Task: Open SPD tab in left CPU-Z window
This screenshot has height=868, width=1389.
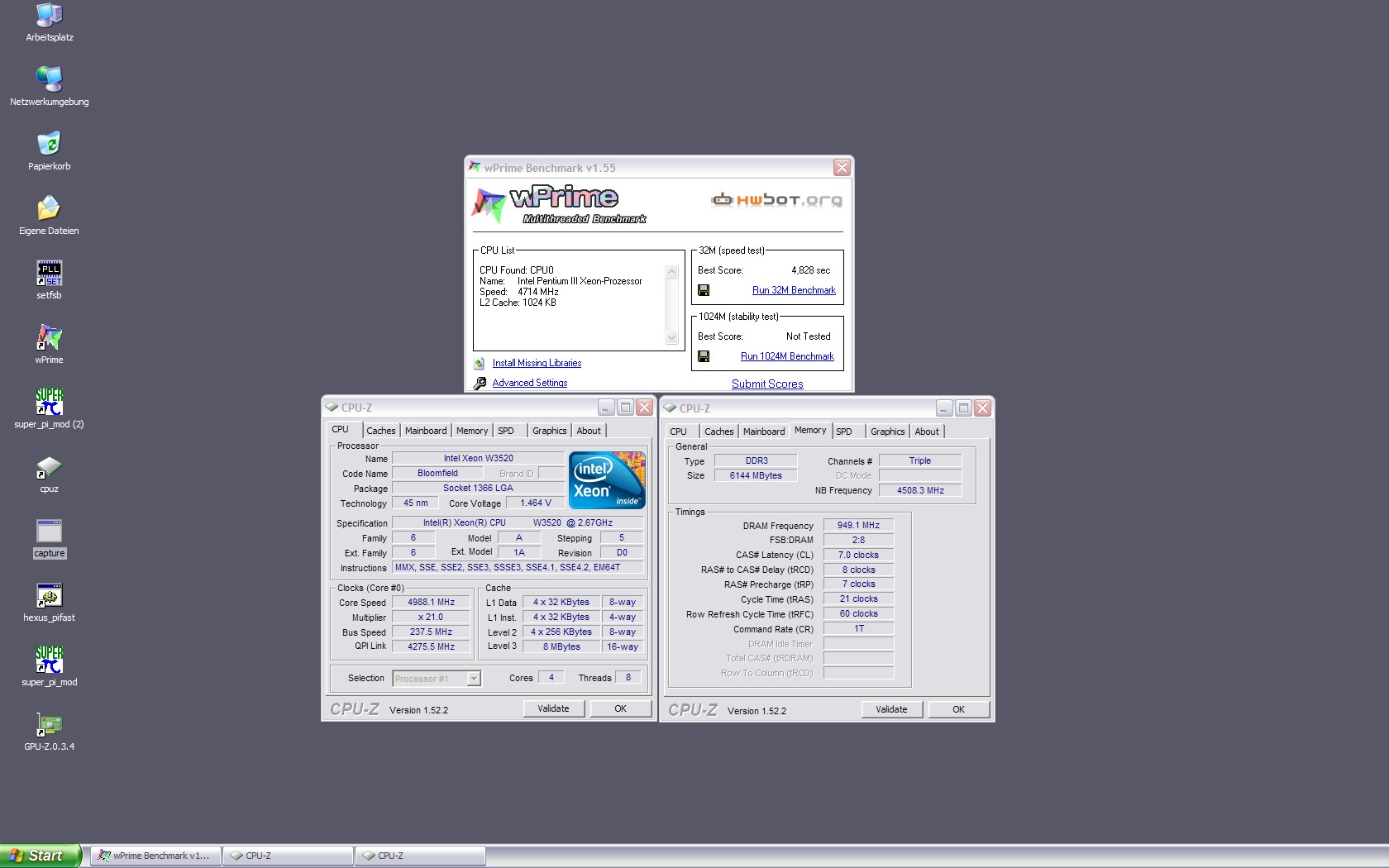Action: pos(506,431)
